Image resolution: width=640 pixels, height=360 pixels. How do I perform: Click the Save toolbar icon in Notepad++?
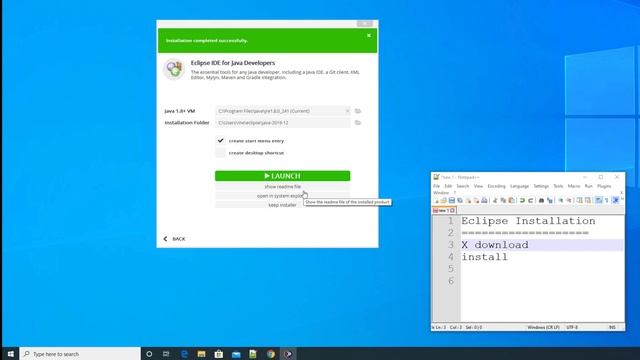point(452,200)
